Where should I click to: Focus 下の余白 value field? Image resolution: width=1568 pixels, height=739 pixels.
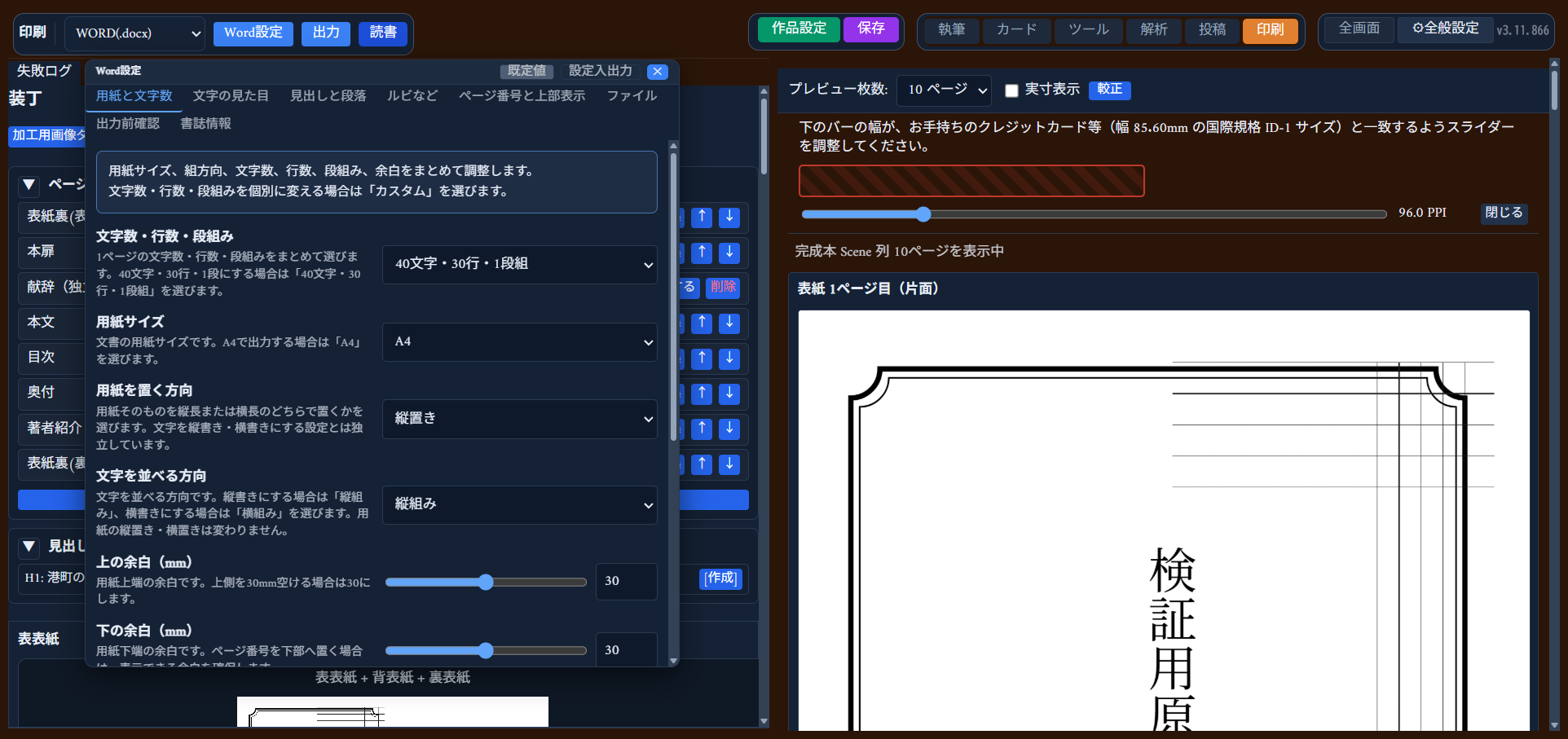[626, 650]
